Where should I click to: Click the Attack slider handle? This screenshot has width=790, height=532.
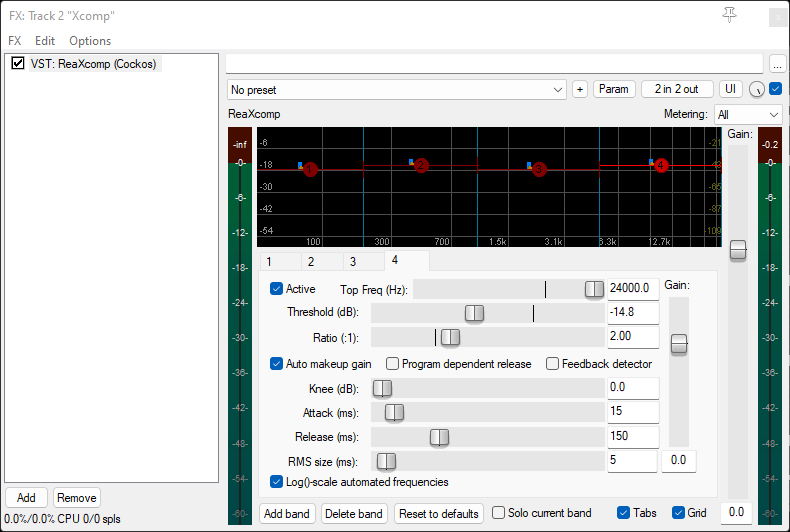[x=394, y=413]
